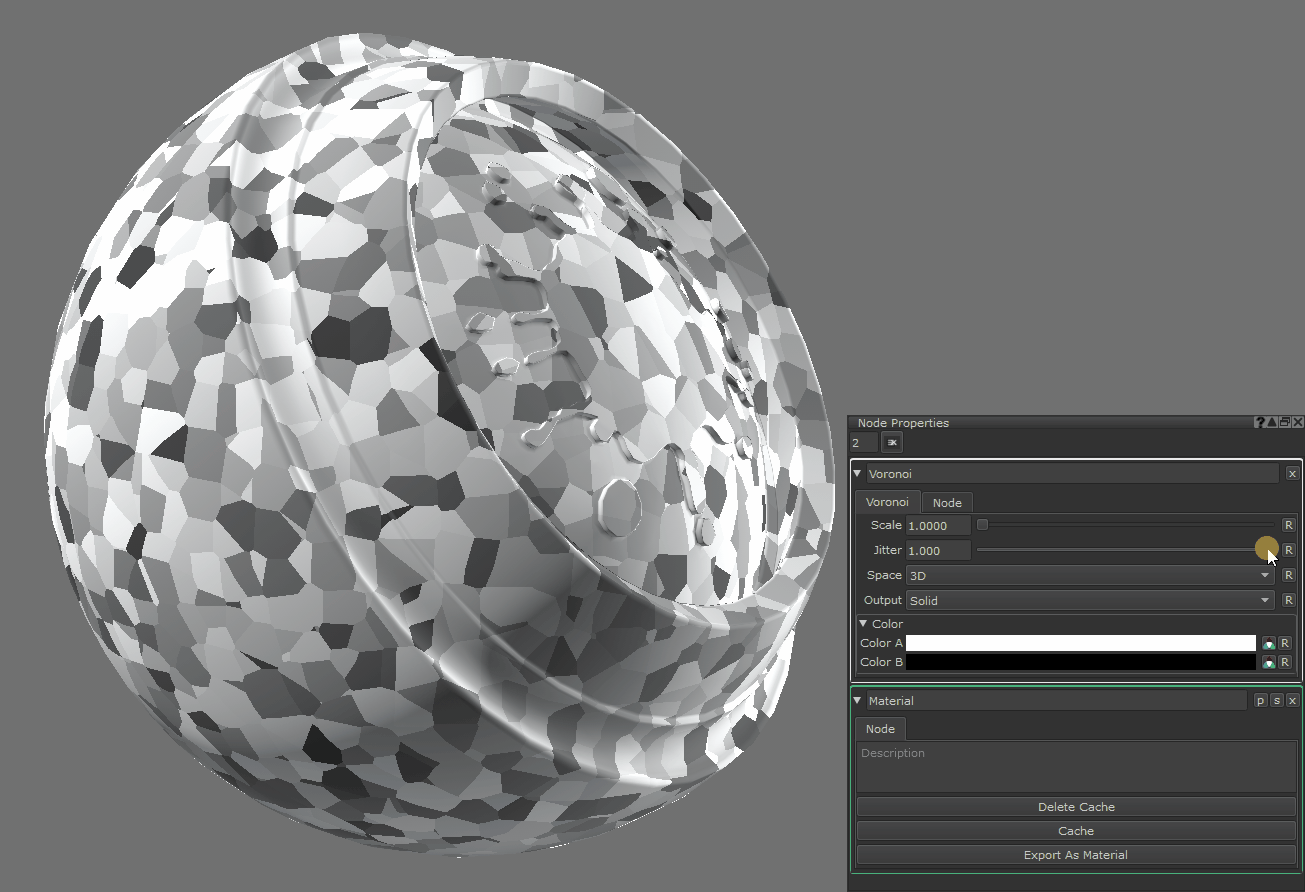Image resolution: width=1305 pixels, height=892 pixels.
Task: Click the Delete Cache button
Action: (1076, 807)
